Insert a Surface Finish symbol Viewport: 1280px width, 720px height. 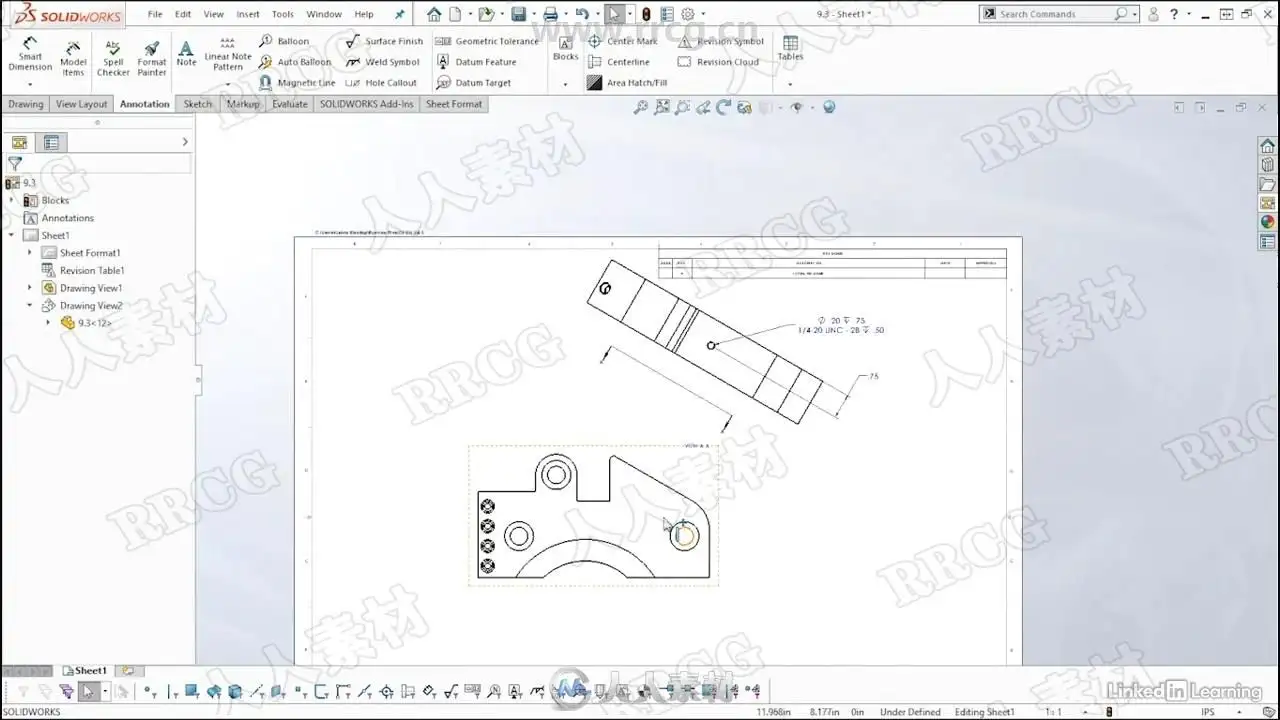click(x=384, y=41)
